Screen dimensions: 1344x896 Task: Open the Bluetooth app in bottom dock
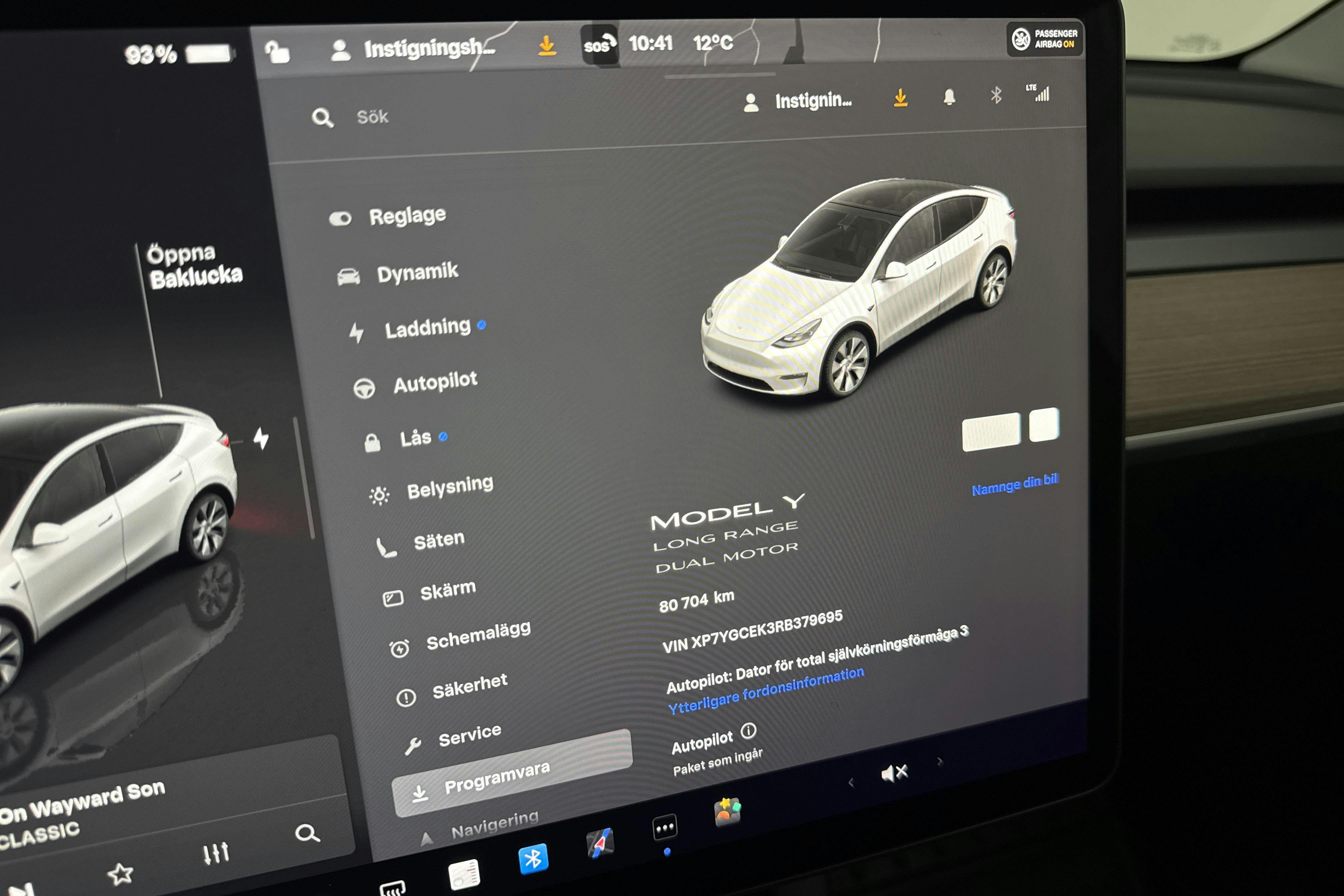[533, 858]
